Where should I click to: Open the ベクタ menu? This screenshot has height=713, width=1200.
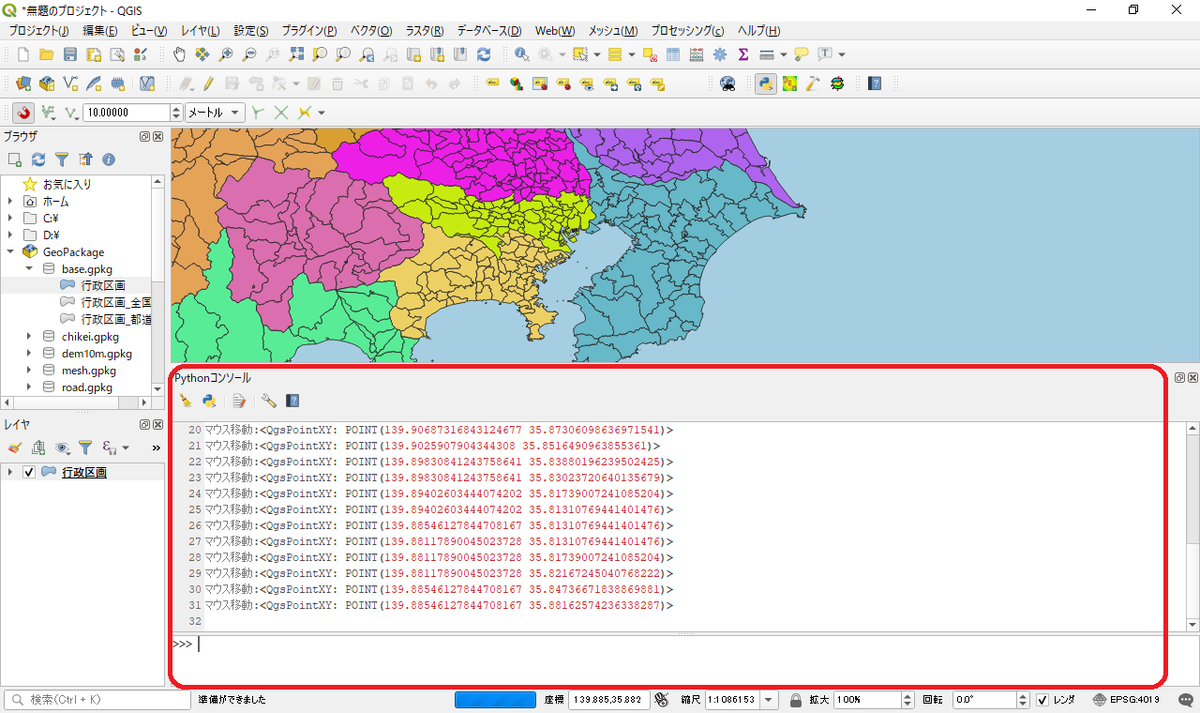click(x=371, y=31)
